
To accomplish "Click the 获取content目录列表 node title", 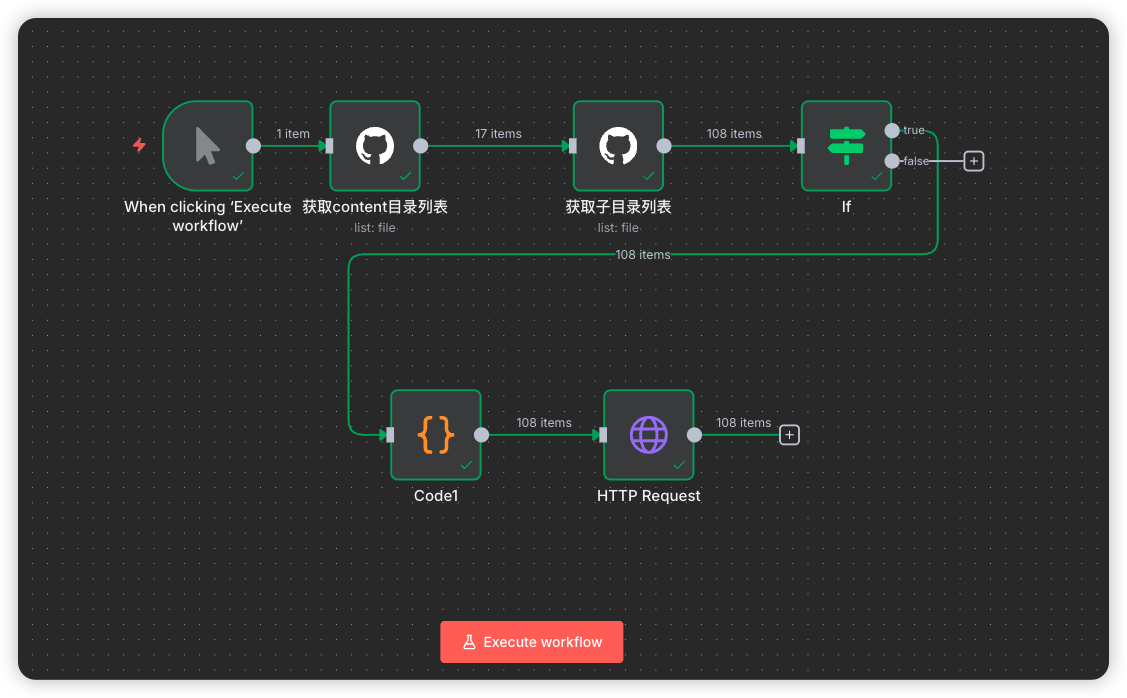I will coord(374,207).
